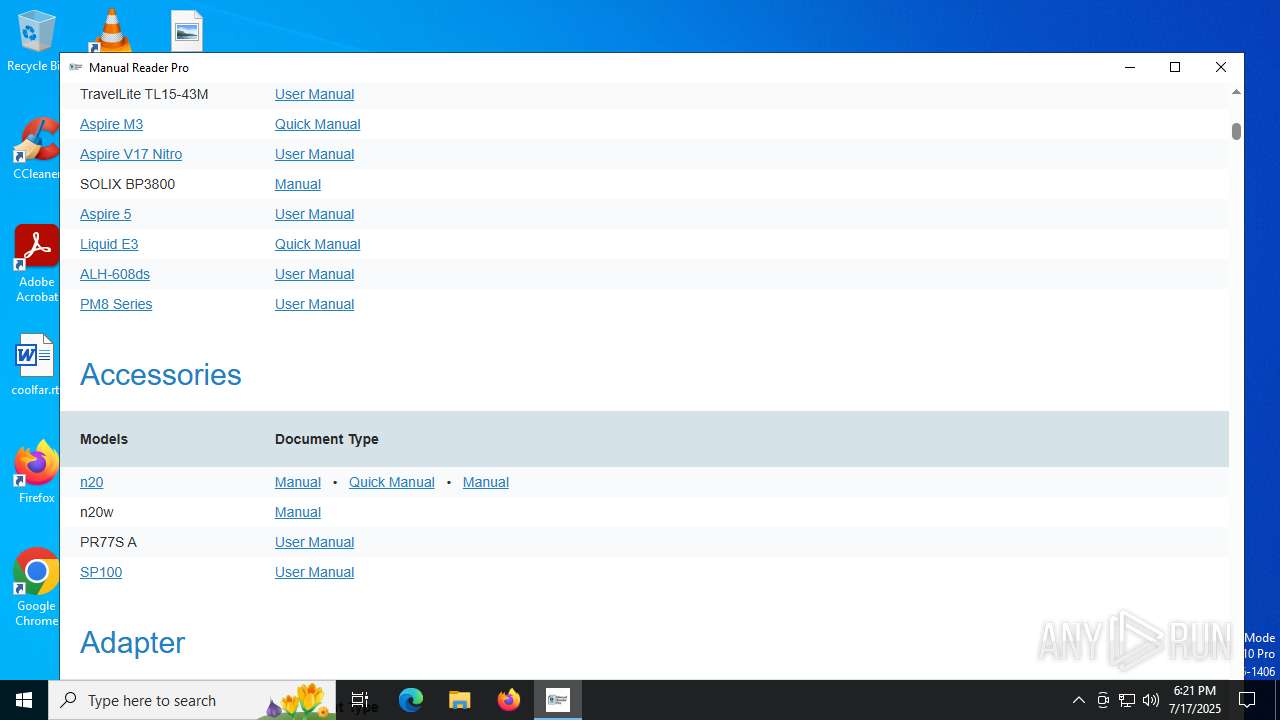Open Quick Manual for Aspire M3
This screenshot has width=1280, height=720.
click(x=317, y=124)
